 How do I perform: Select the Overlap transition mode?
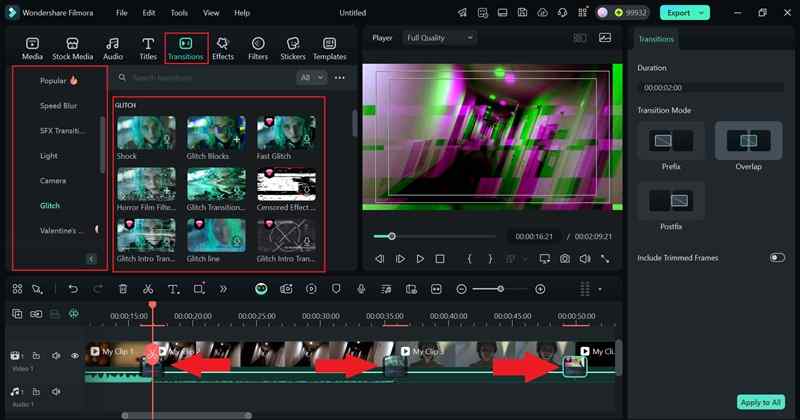click(748, 141)
